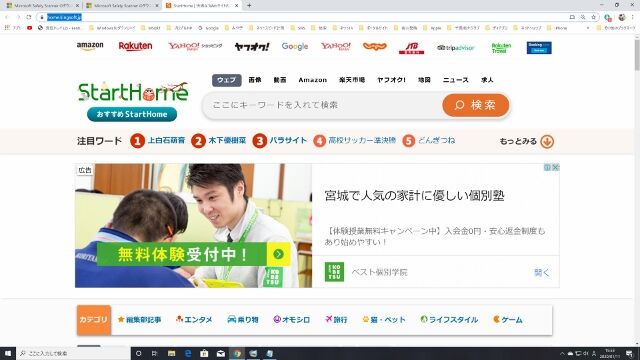
Task: Open the Windows notification center icon
Action: (629, 353)
